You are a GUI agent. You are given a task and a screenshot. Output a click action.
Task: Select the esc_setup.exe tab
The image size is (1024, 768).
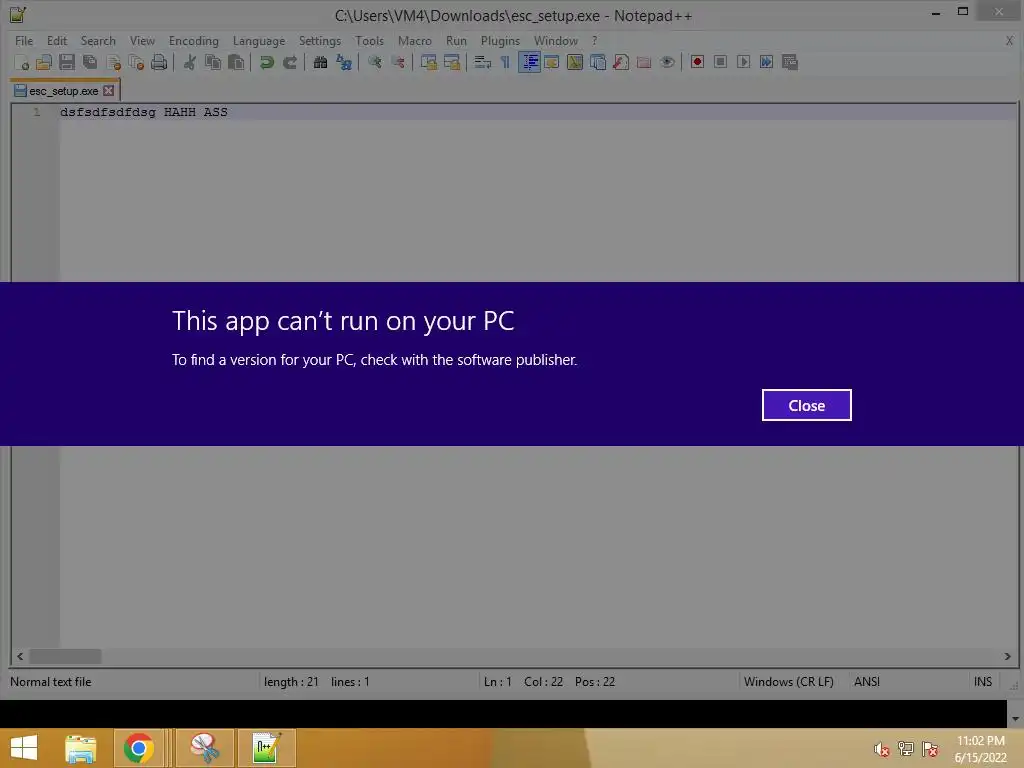(64, 91)
